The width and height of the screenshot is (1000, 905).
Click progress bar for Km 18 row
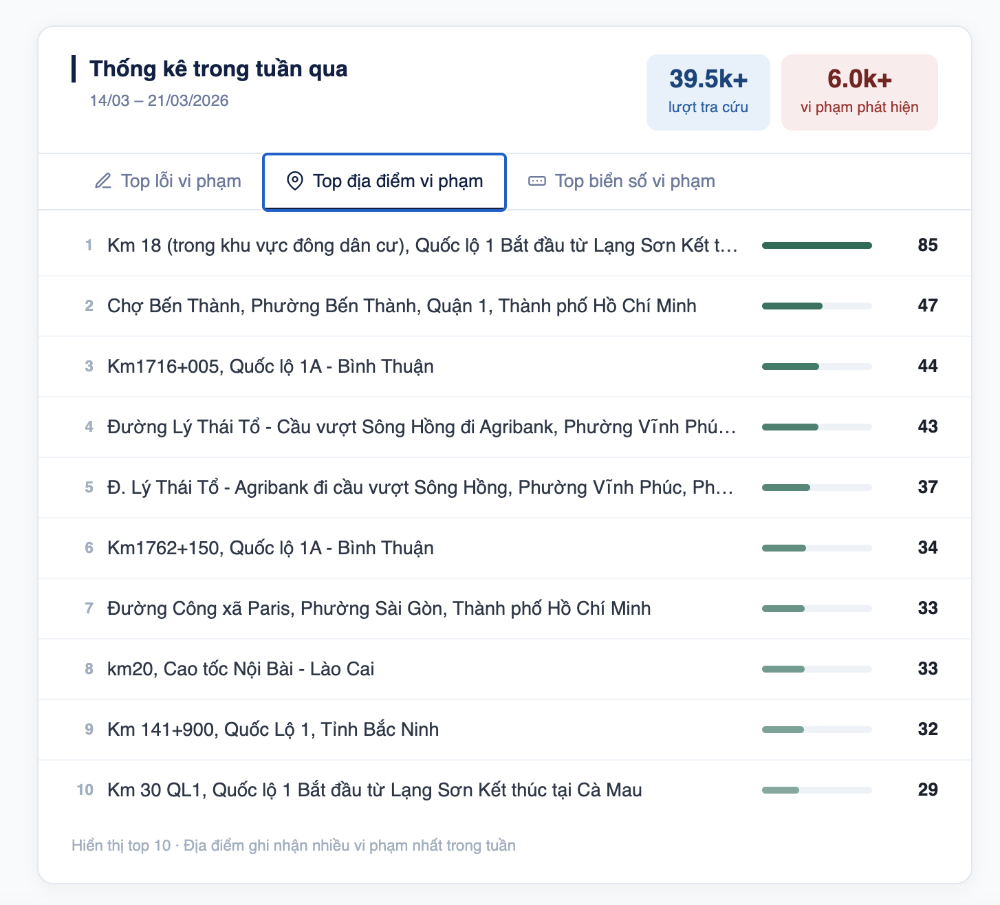coord(816,245)
